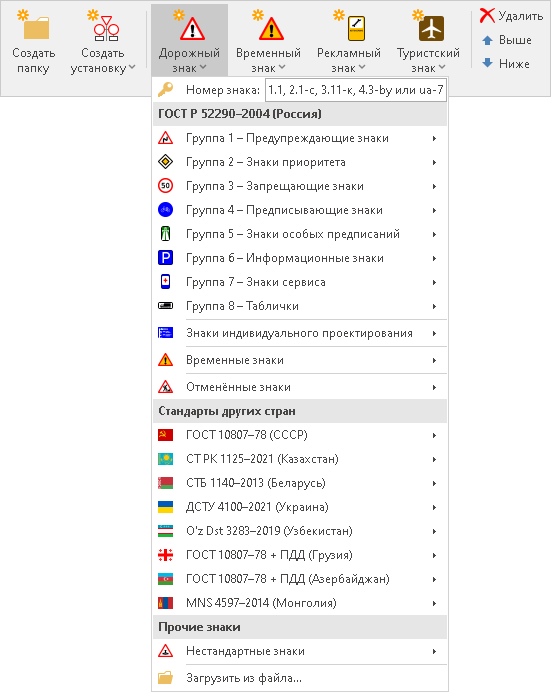Choose Загрузить из файла... entry
Image resolution: width=551 pixels, height=692 pixels.
tap(300, 677)
